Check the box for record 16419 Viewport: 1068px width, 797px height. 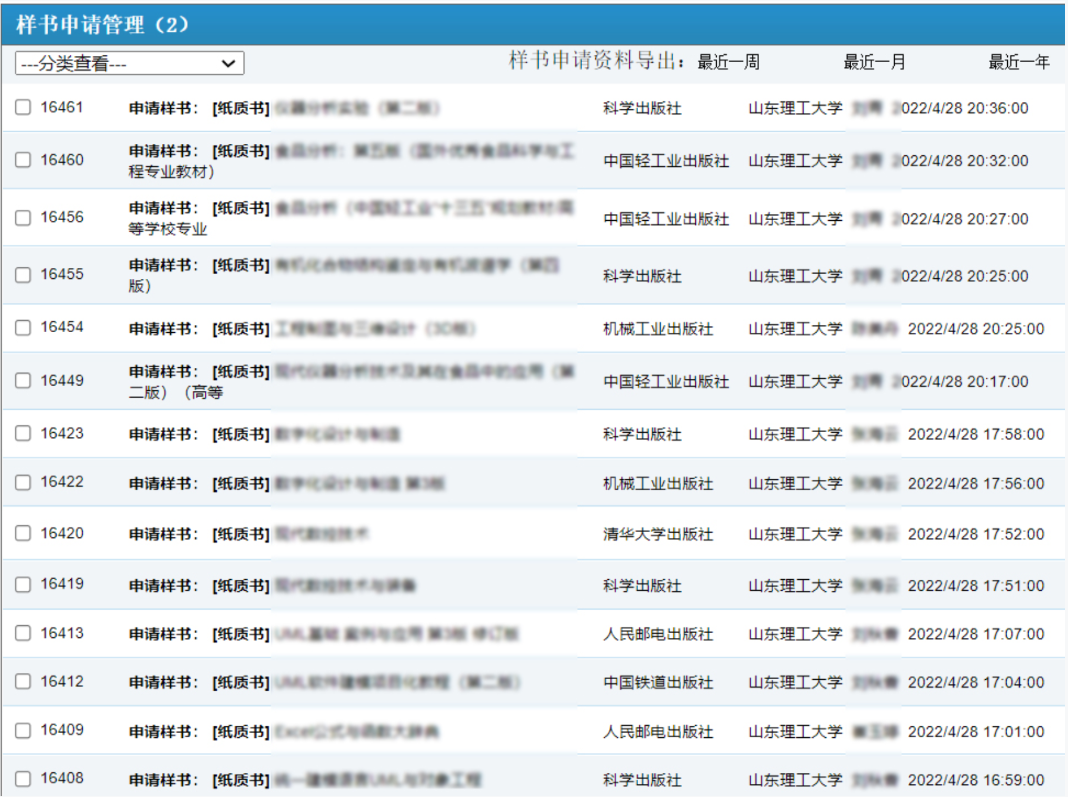tap(23, 584)
